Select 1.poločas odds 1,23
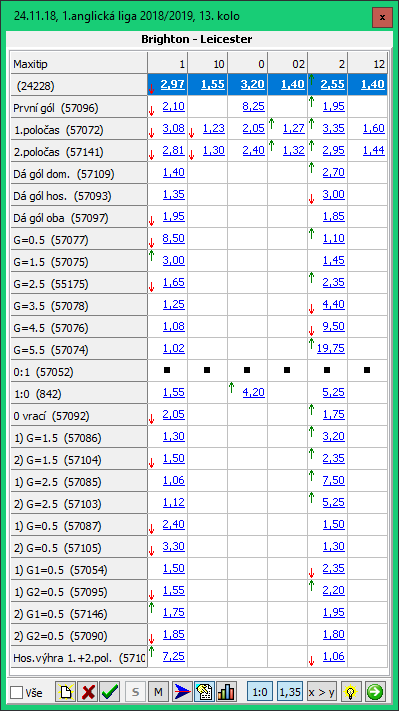This screenshot has height=711, width=399. coord(214,129)
